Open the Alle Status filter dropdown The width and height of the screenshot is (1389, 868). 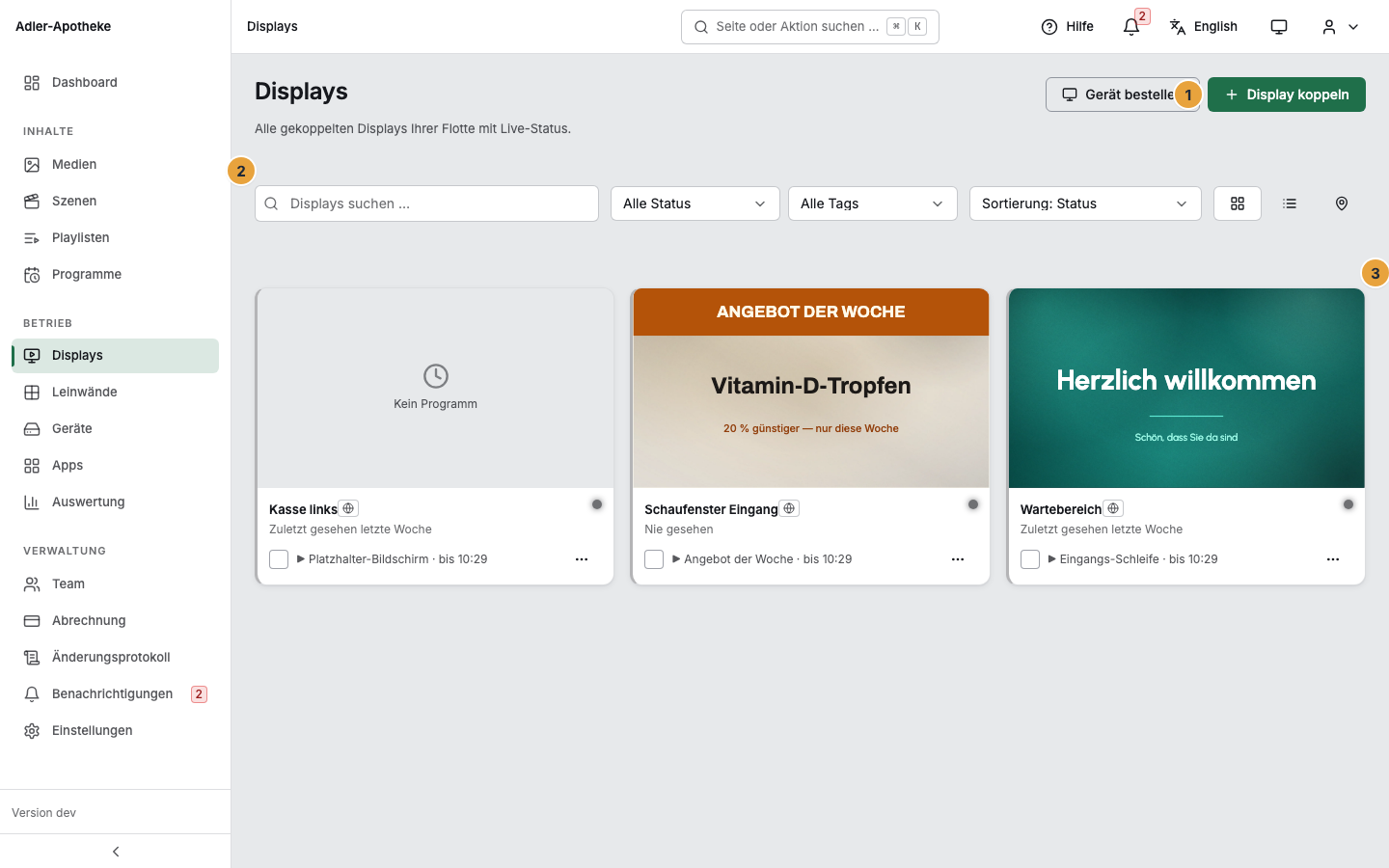(695, 203)
